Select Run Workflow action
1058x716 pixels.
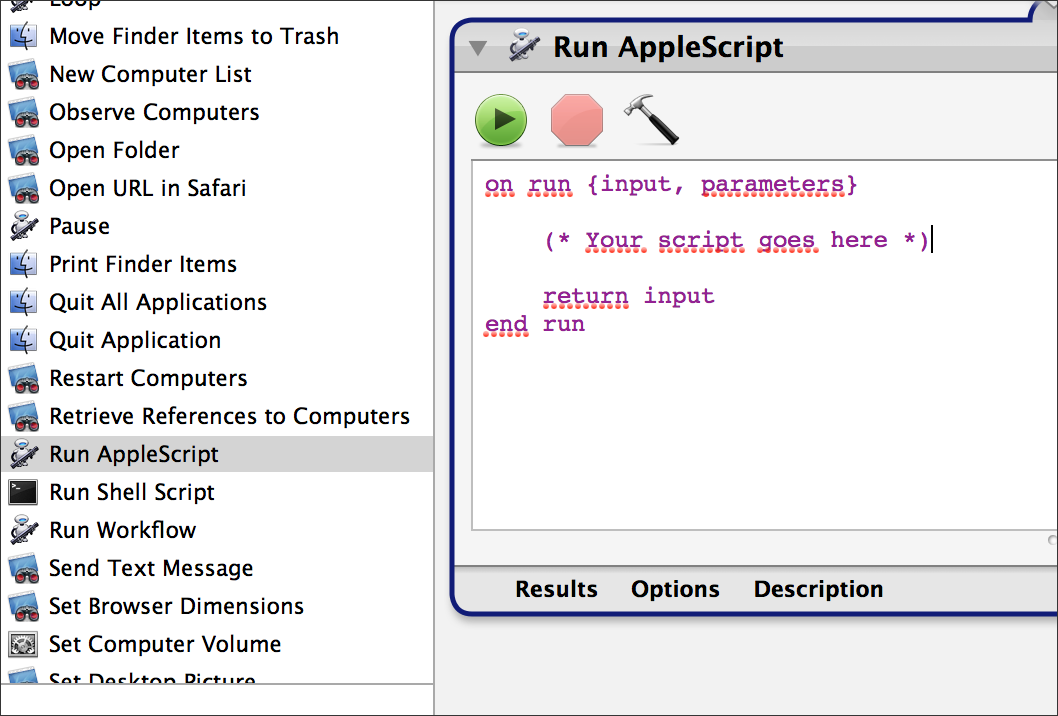pyautogui.click(x=217, y=530)
